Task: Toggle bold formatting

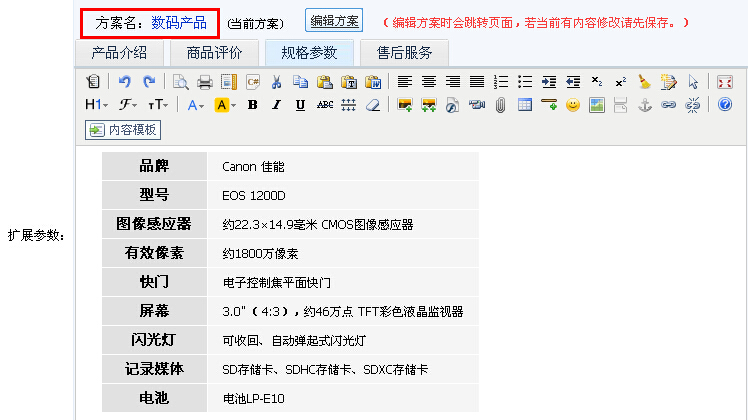Action: 252,105
